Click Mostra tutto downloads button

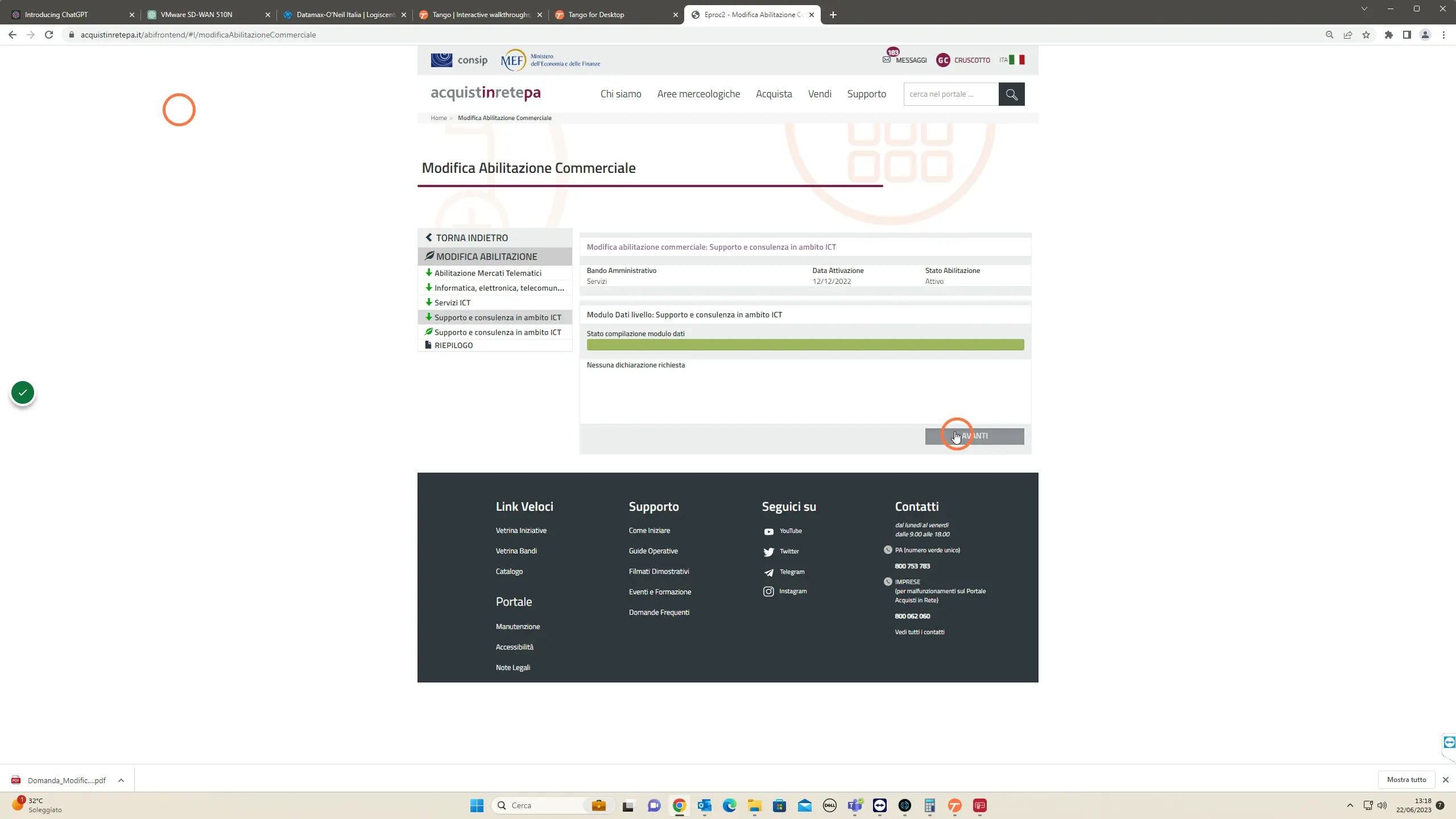point(1407,780)
